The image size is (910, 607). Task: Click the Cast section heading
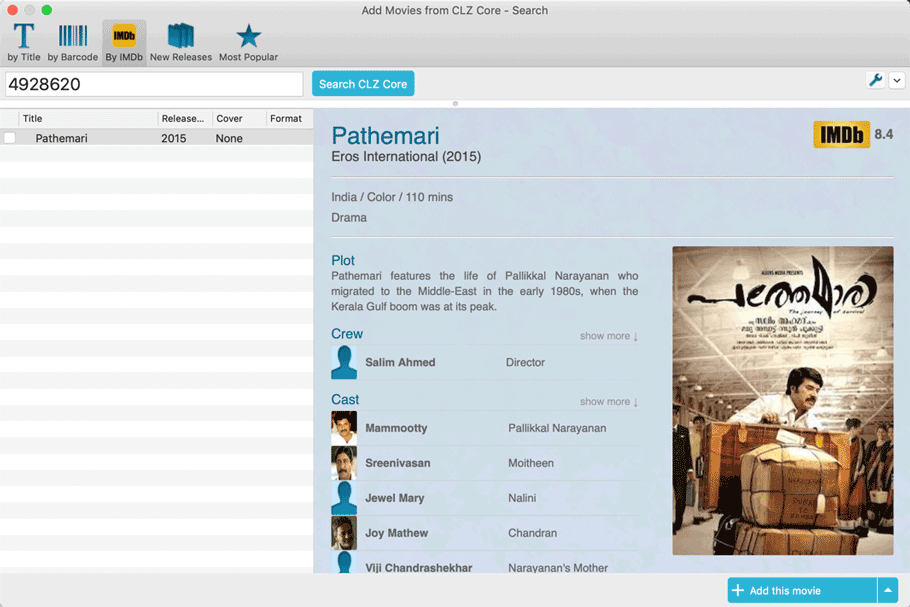[345, 399]
